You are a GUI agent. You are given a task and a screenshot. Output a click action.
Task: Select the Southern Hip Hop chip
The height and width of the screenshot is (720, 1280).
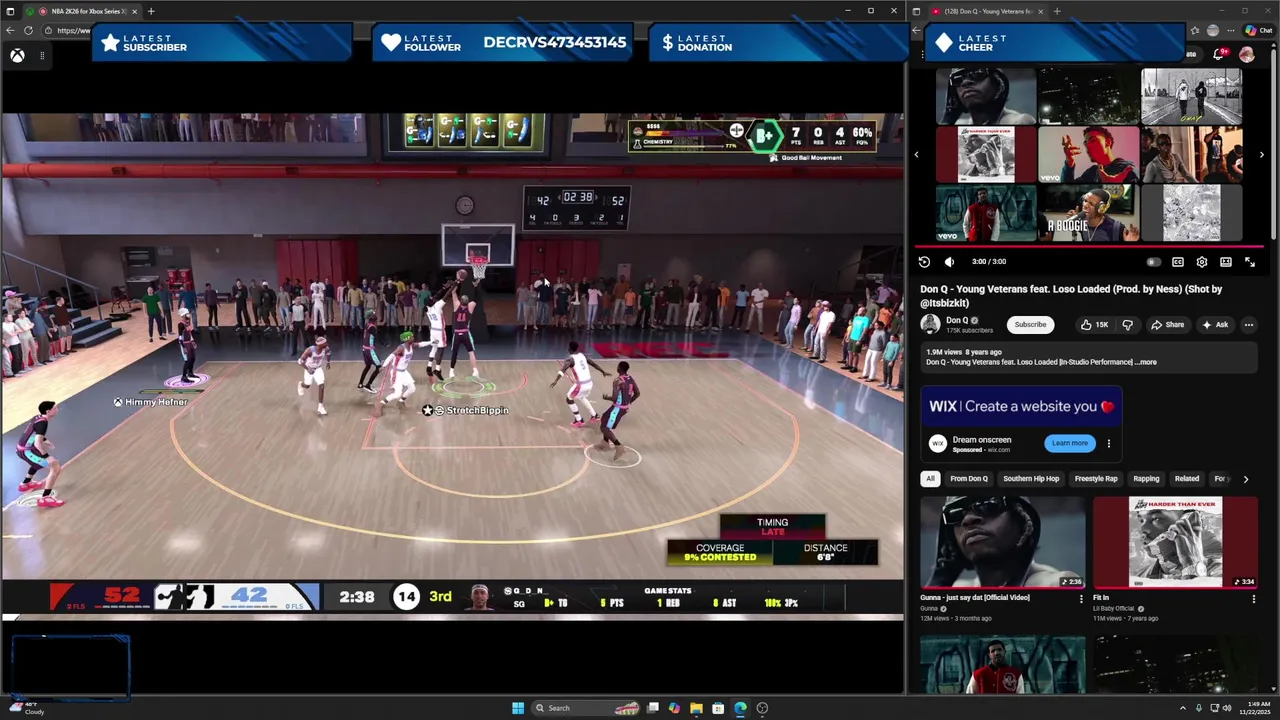(x=1031, y=478)
